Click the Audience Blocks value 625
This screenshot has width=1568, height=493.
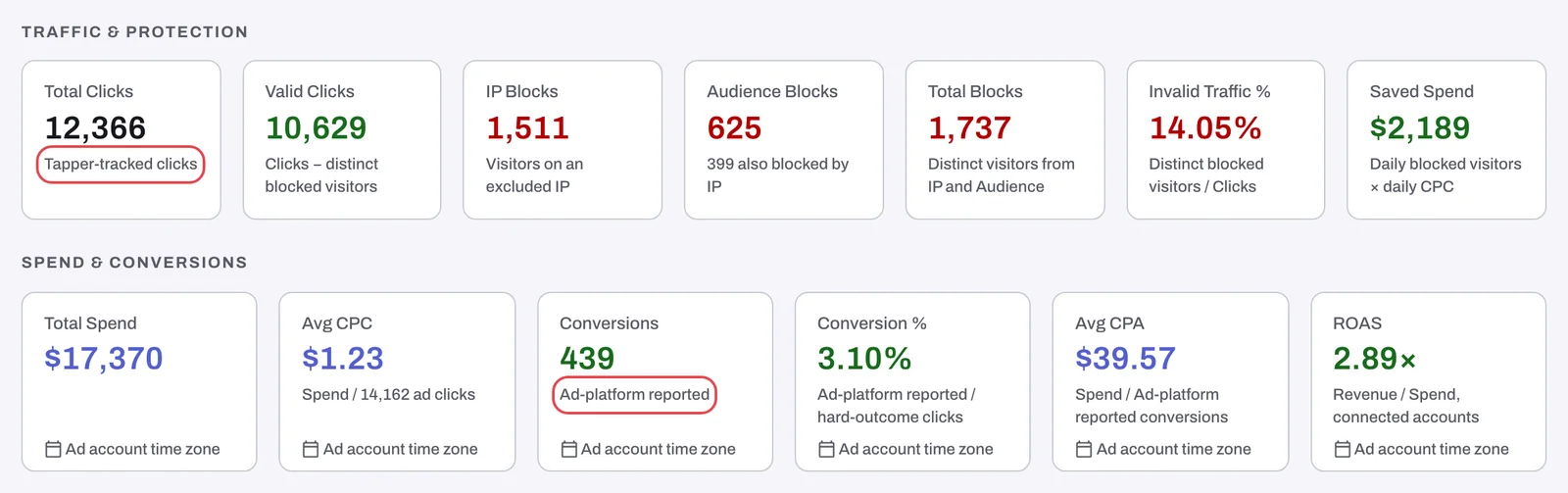pyautogui.click(x=734, y=127)
